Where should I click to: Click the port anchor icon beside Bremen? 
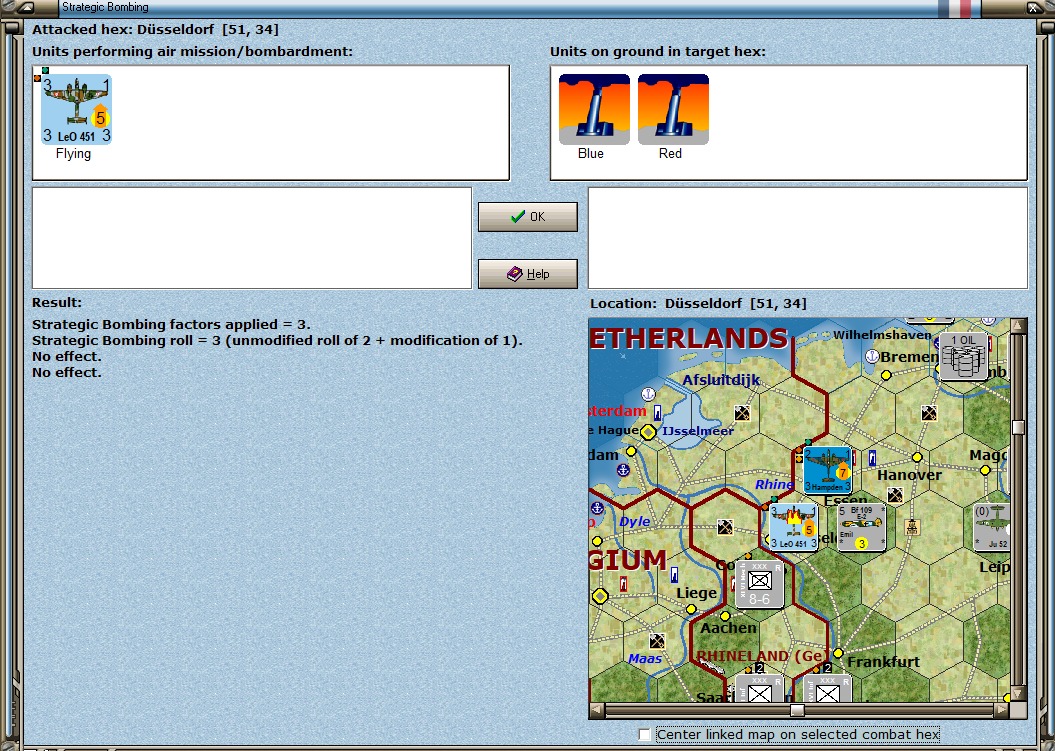pyautogui.click(x=873, y=355)
